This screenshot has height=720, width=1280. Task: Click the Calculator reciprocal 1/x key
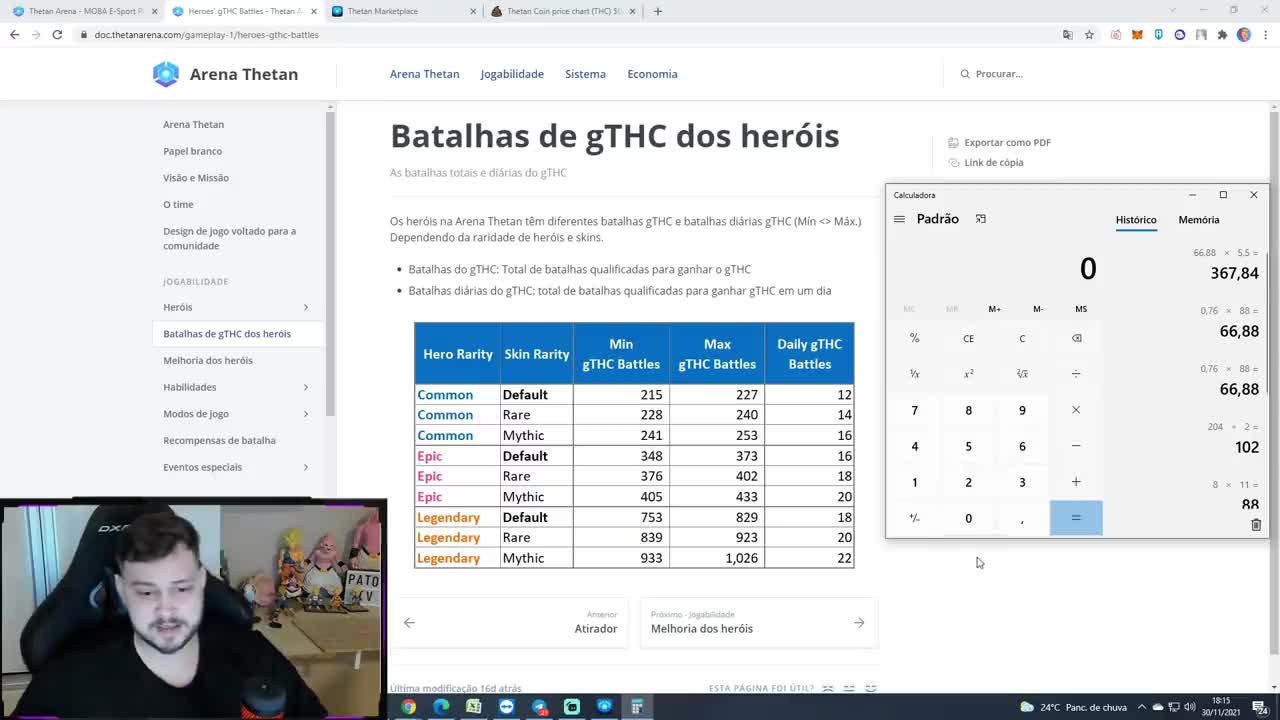tap(914, 374)
